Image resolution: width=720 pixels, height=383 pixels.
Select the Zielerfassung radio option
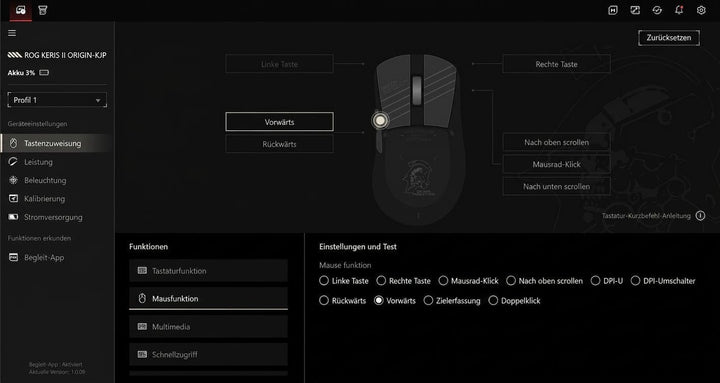click(428, 301)
